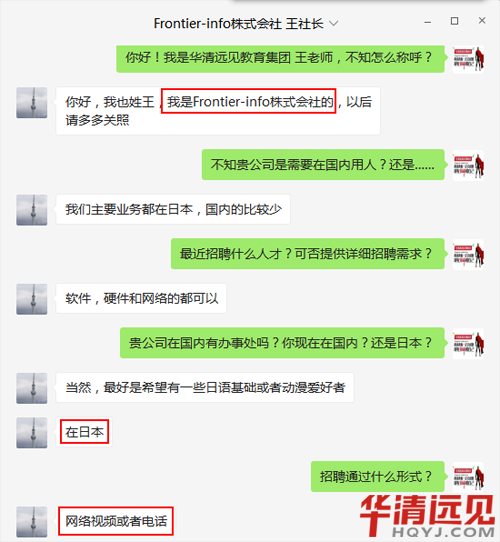Click the 华清远见 HQYJ.COM watermark logo
Screen dimensions: 500x542
coord(427,516)
